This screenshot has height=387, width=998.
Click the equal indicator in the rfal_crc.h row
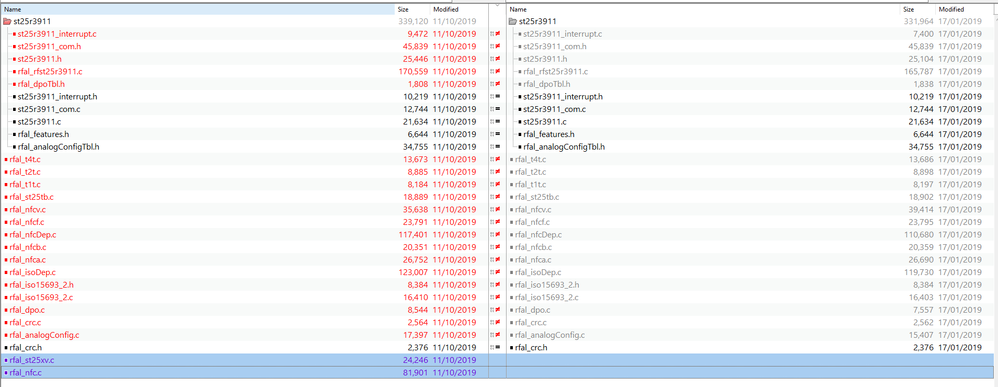(x=498, y=348)
